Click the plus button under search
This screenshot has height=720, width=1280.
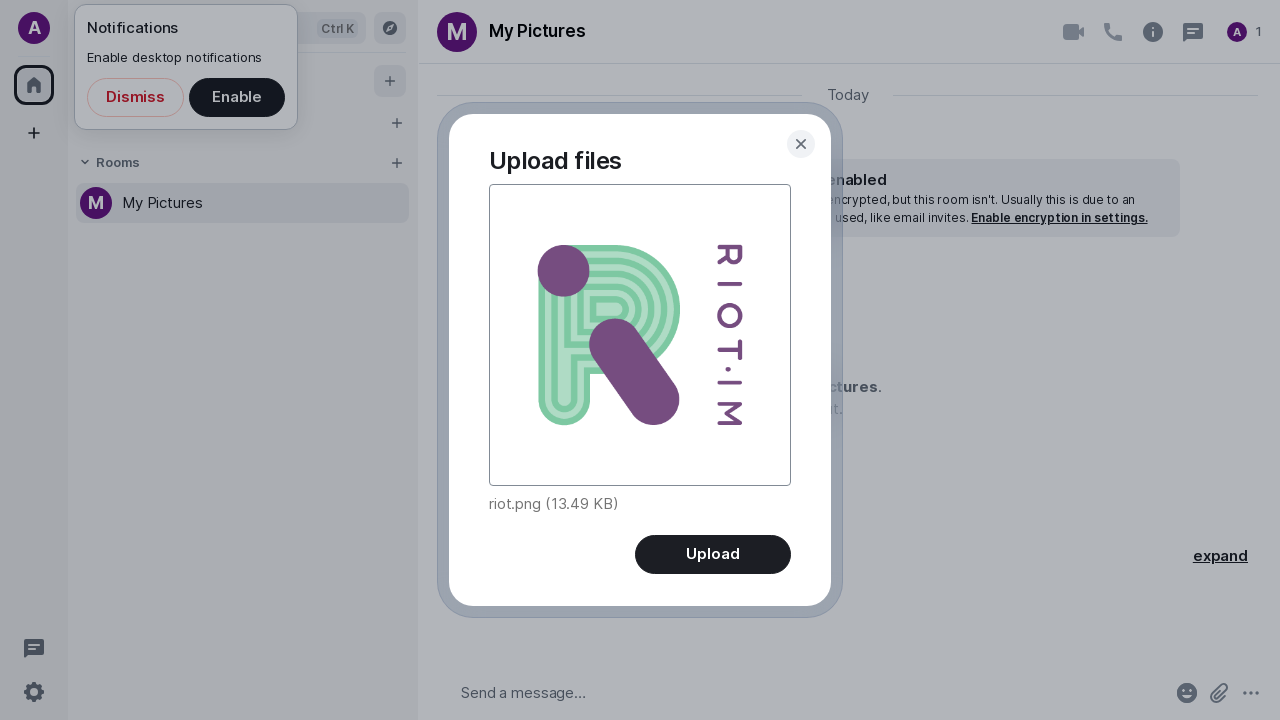click(x=390, y=81)
